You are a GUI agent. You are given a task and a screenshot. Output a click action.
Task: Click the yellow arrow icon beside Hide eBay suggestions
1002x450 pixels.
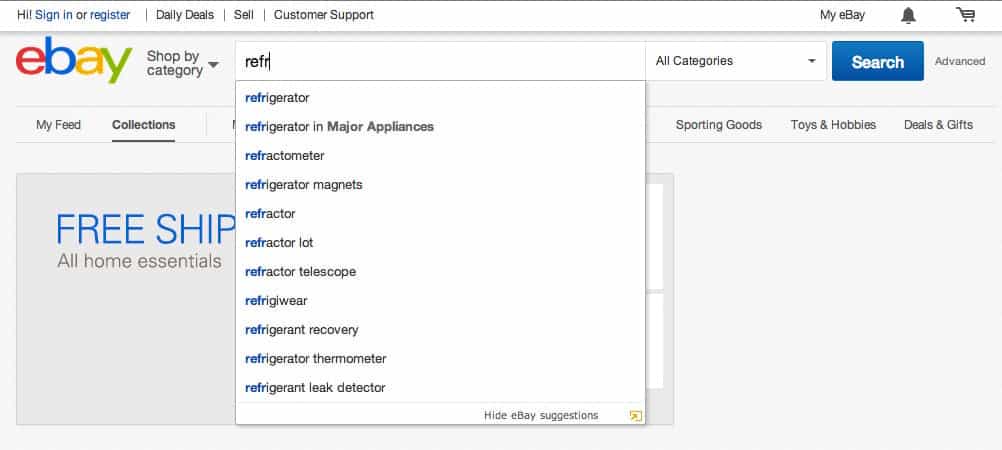[x=635, y=415]
